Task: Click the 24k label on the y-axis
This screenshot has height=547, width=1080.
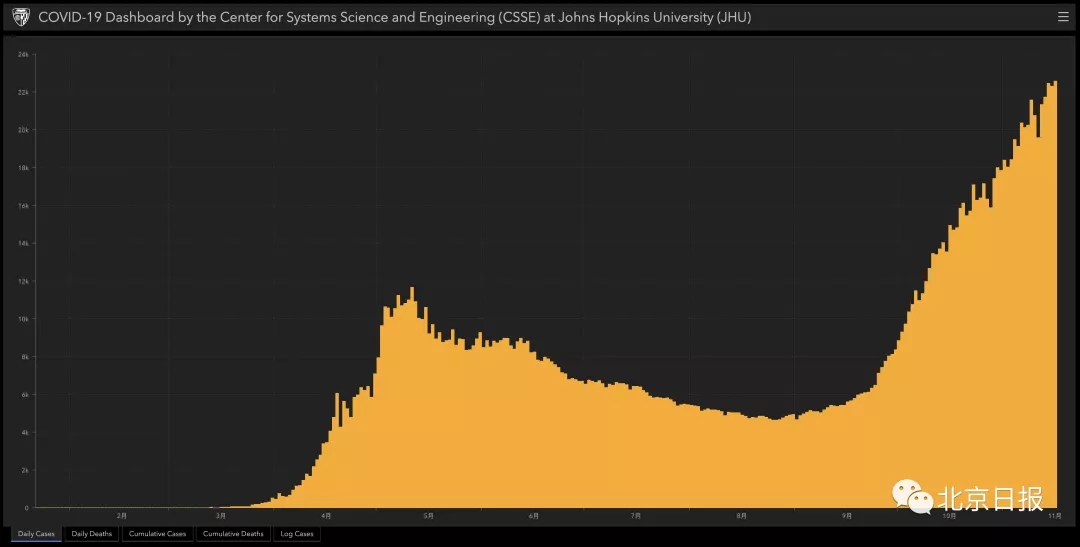Action: pos(23,54)
